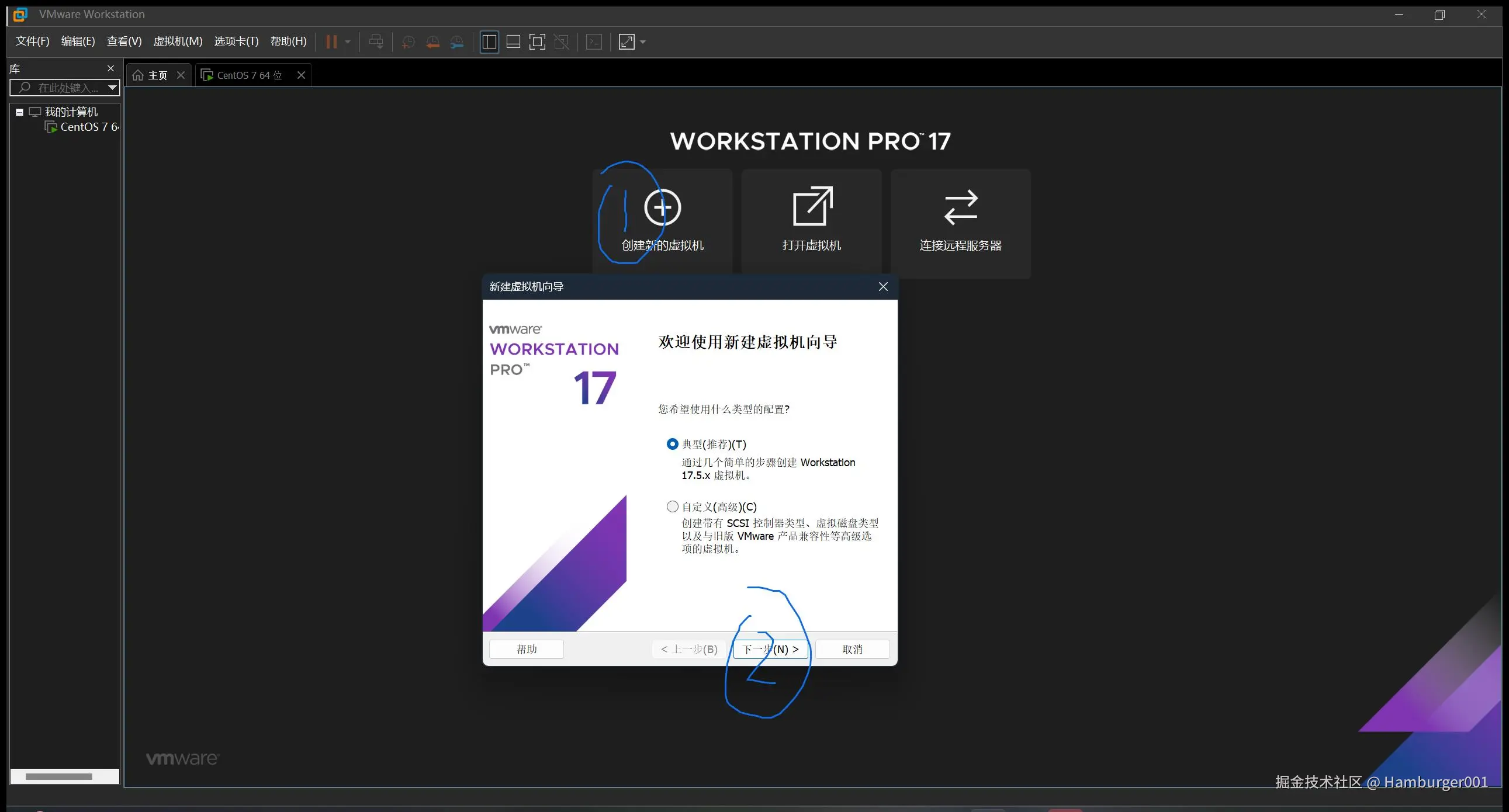This screenshot has height=812, width=1509.
Task: Toggle the library panel visibility
Action: (489, 41)
